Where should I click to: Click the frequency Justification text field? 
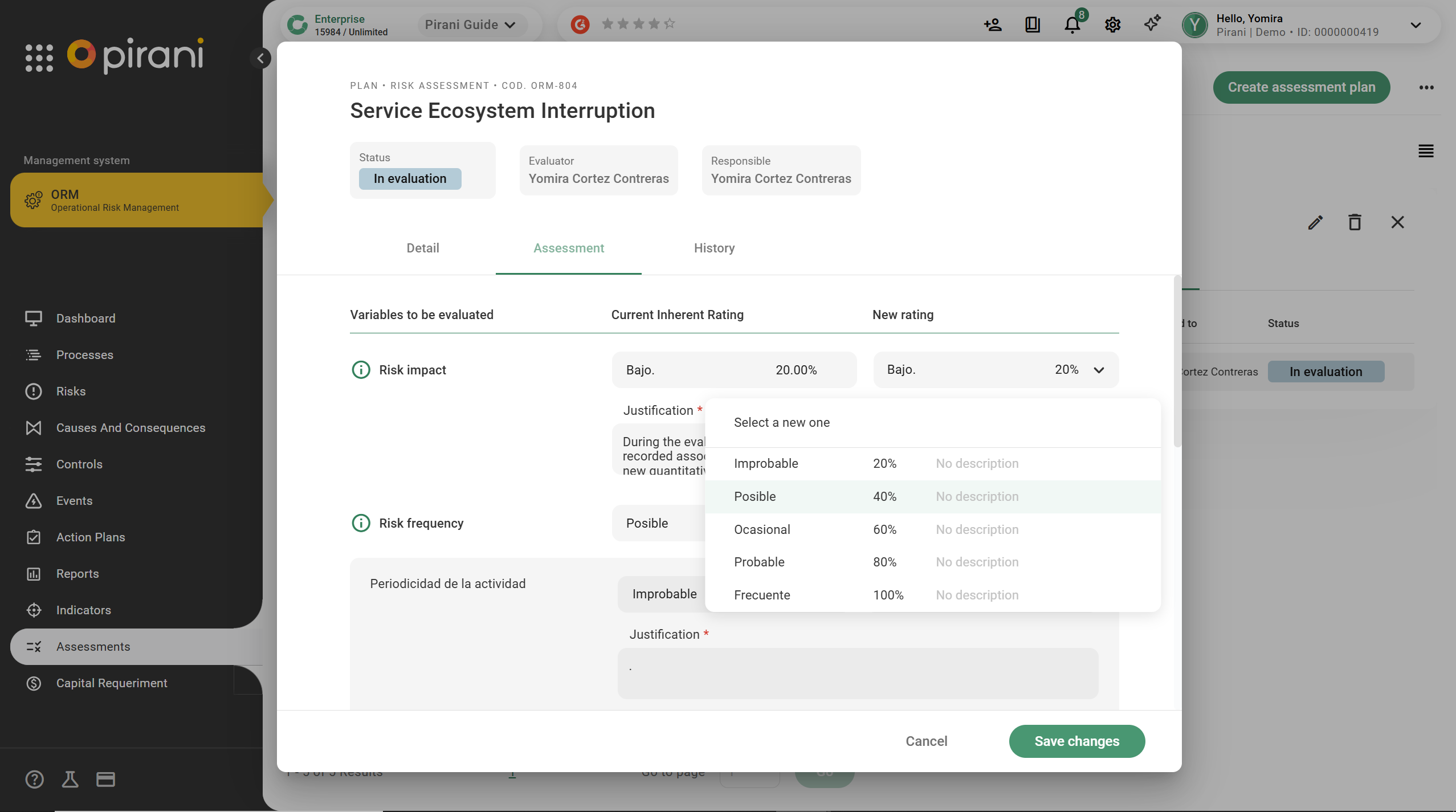coord(858,673)
